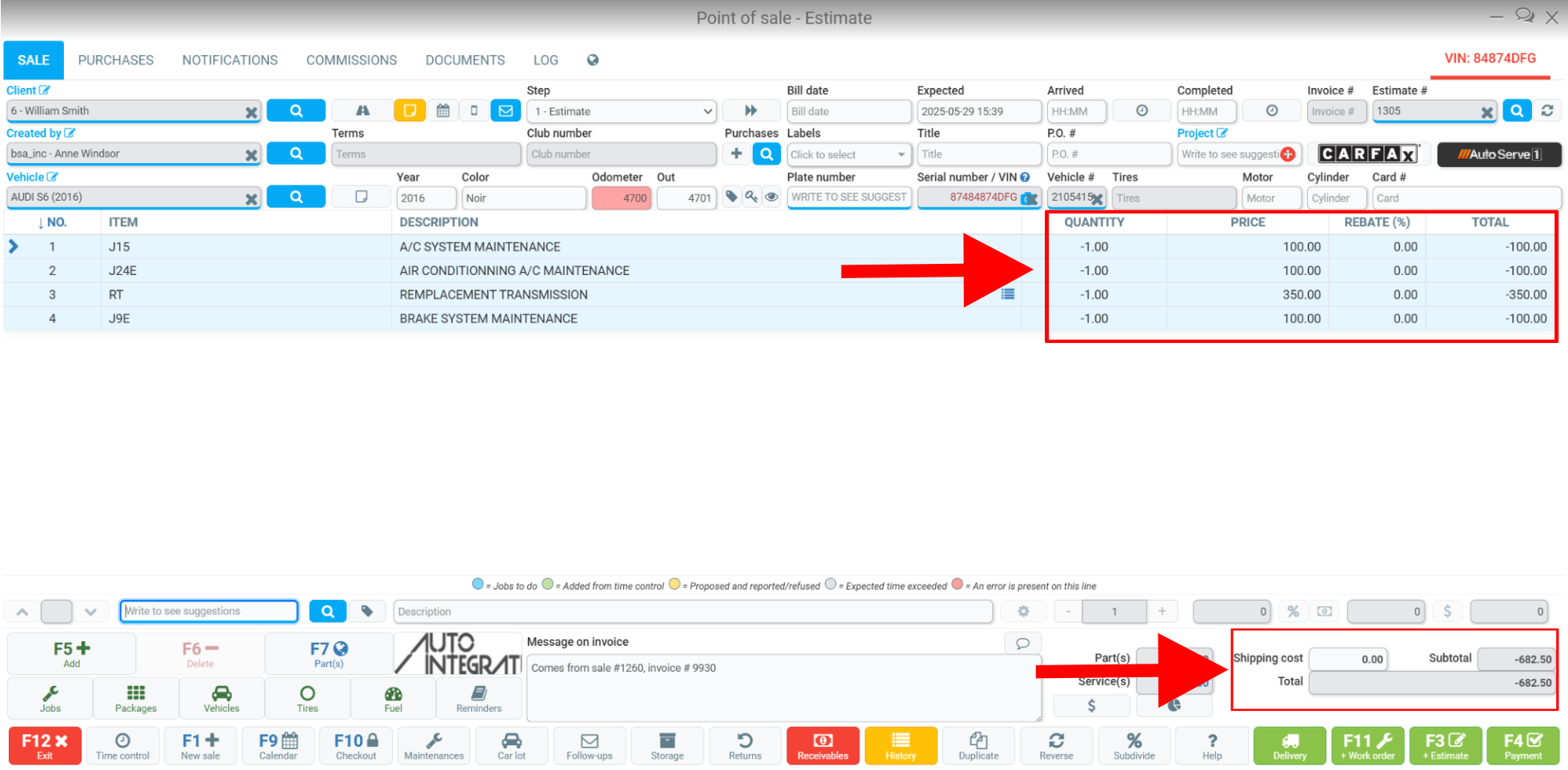Expand the Labels Click to select dropdown

[x=849, y=154]
